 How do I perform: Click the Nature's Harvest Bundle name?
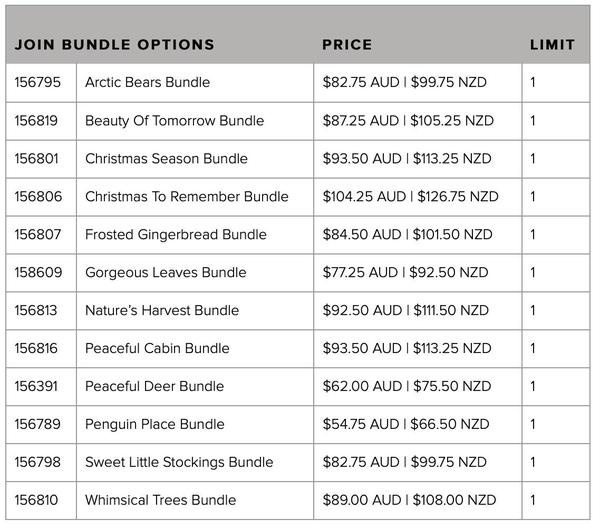pyautogui.click(x=162, y=311)
